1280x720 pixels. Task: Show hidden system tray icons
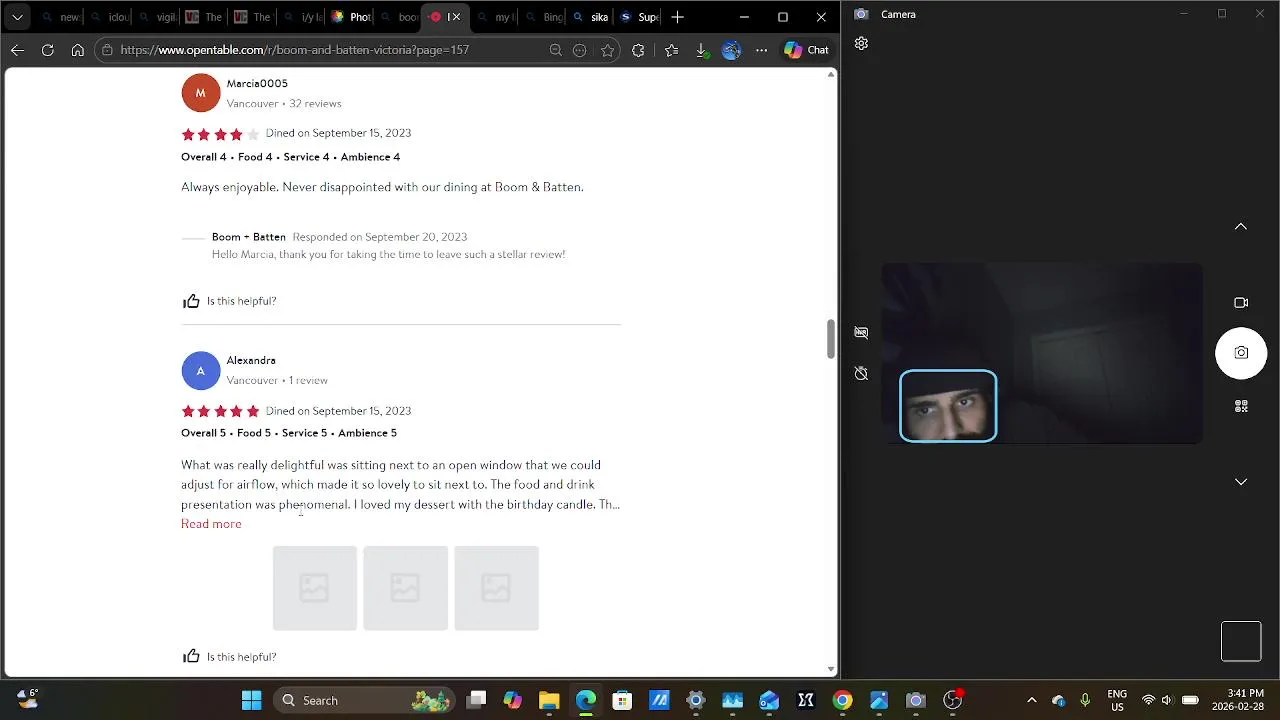click(x=1032, y=700)
